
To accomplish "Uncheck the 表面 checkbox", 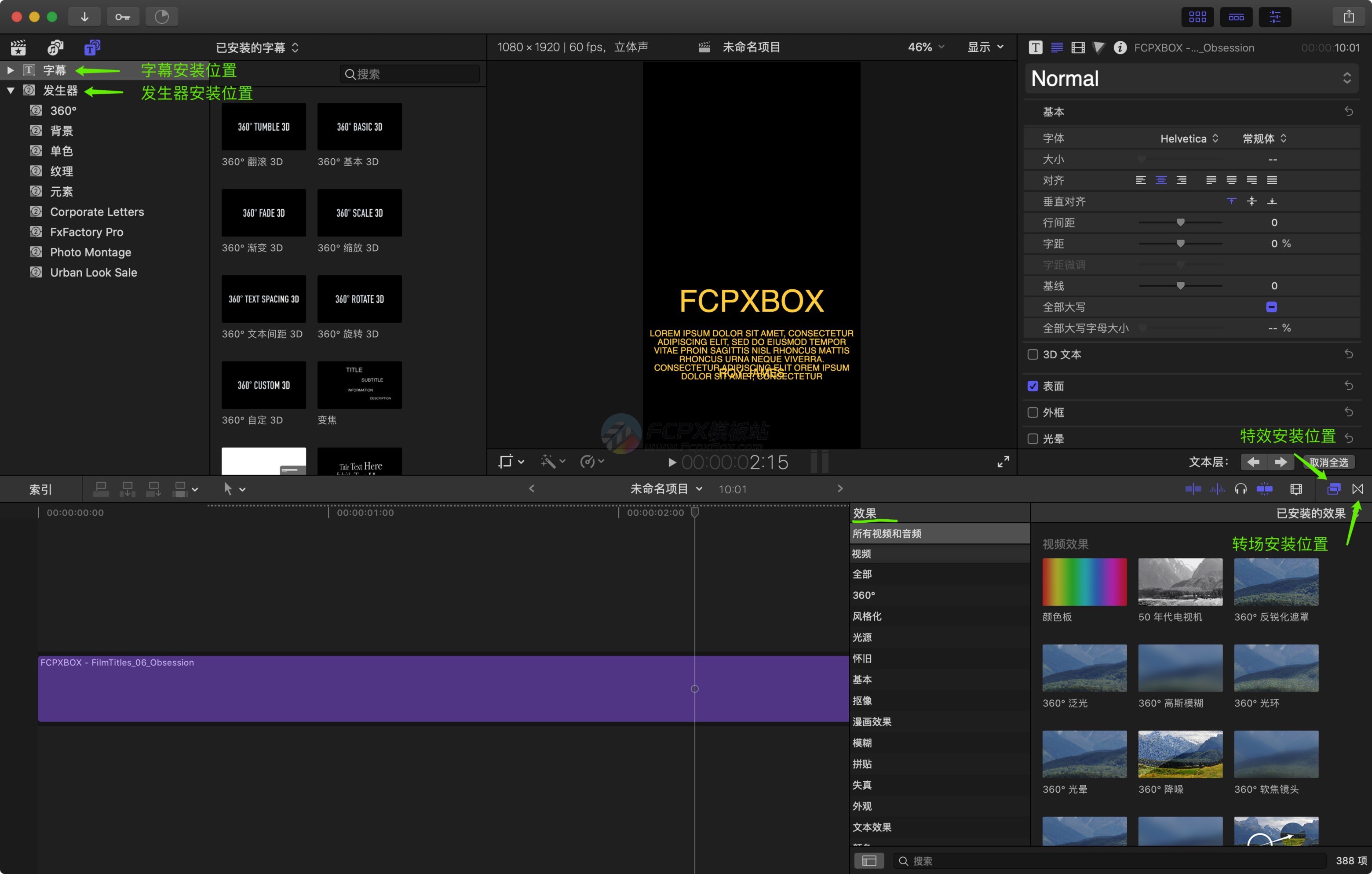I will (x=1033, y=386).
